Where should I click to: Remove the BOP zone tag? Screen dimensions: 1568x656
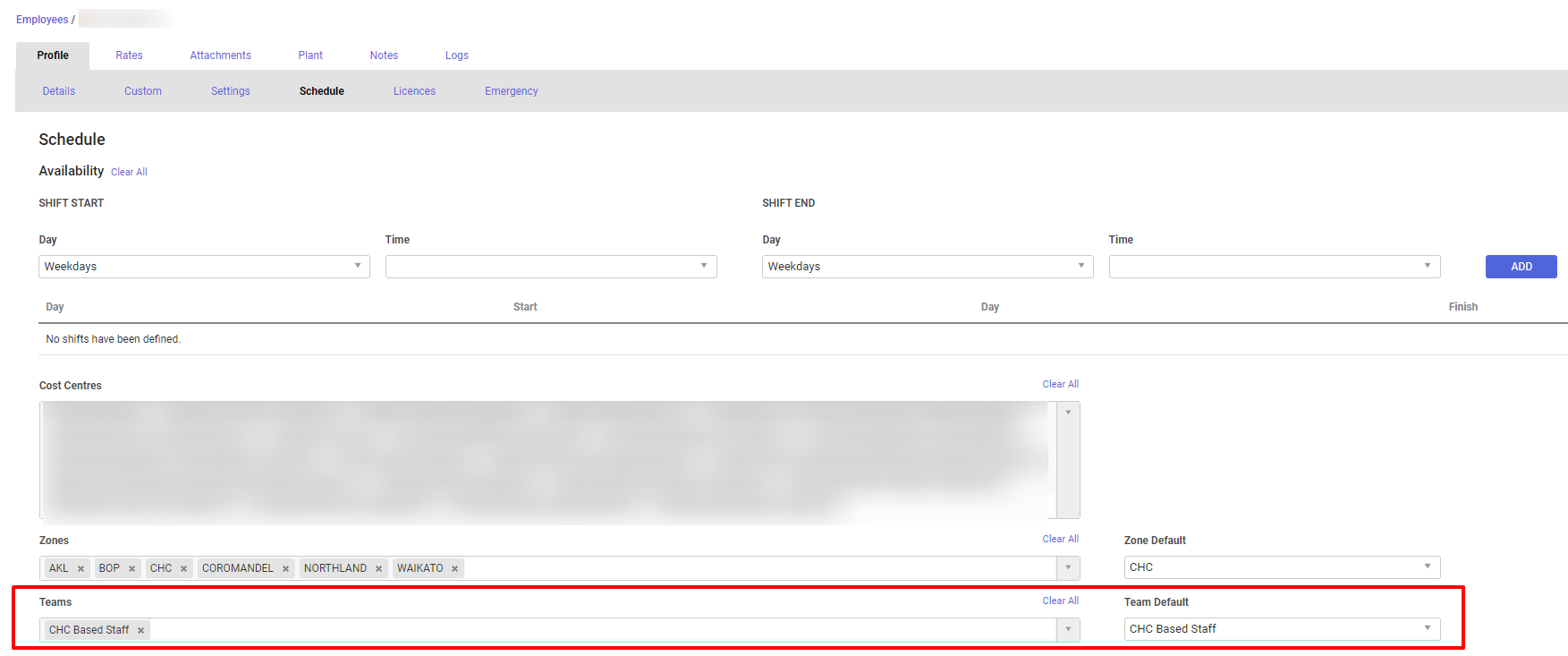(x=131, y=569)
